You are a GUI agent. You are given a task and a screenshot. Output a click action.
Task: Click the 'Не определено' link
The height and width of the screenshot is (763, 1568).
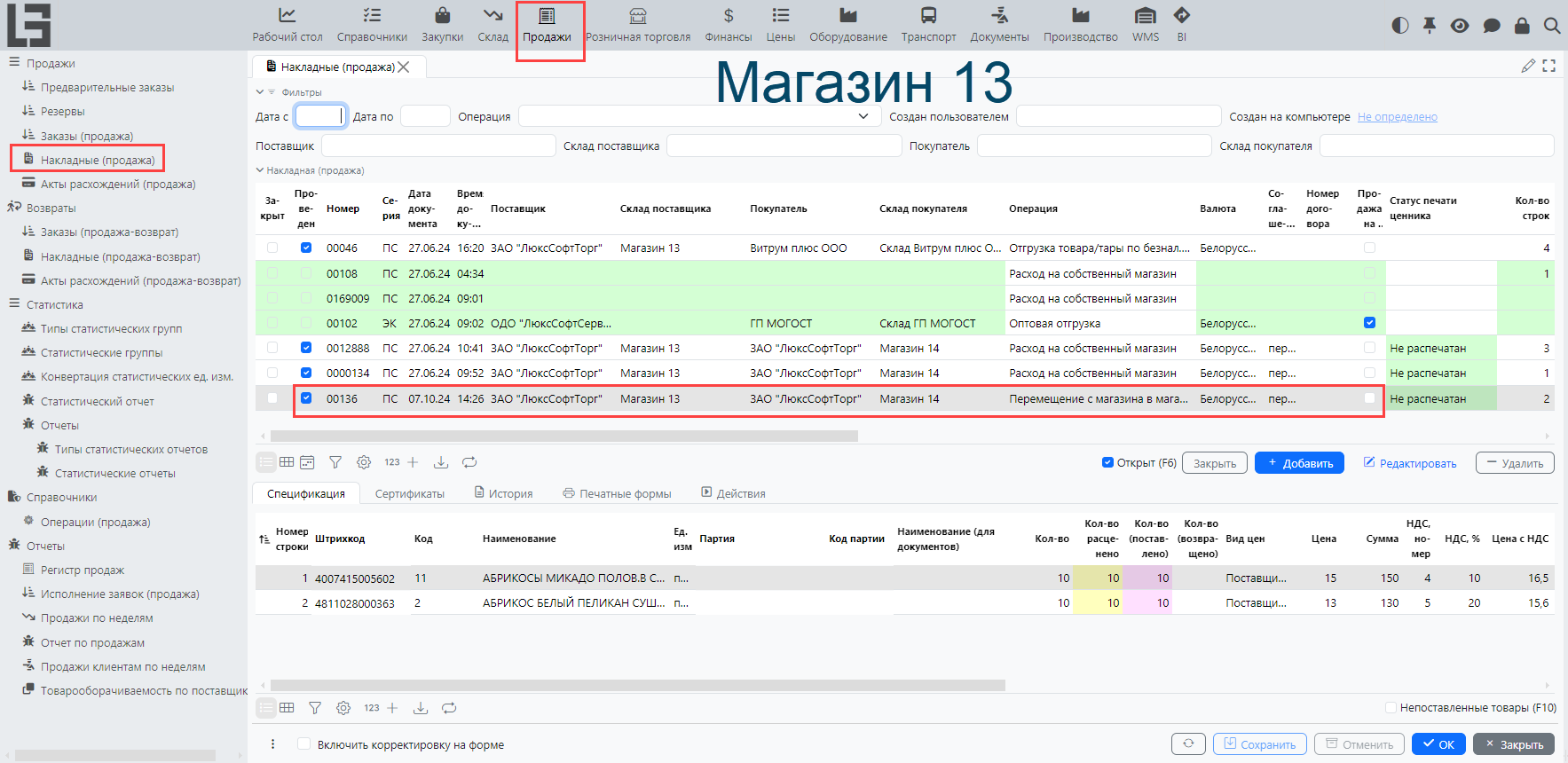[x=1397, y=117]
